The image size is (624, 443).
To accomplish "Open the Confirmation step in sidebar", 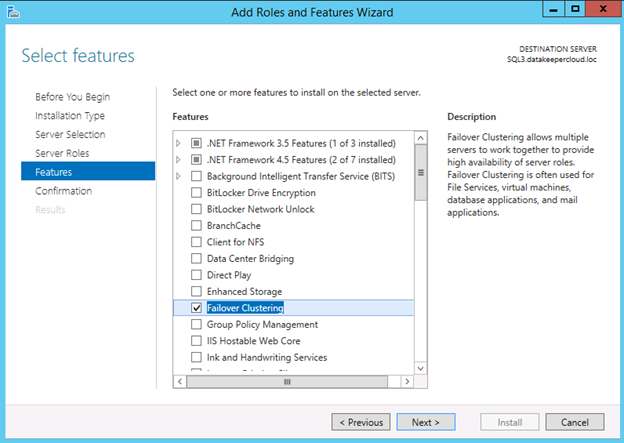I will pyautogui.click(x=63, y=191).
